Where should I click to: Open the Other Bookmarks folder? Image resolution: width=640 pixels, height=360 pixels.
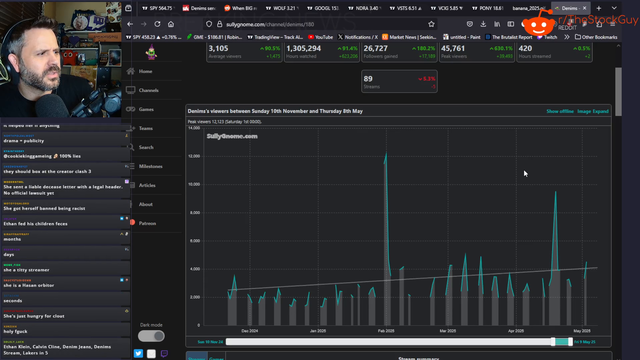[x=596, y=37]
